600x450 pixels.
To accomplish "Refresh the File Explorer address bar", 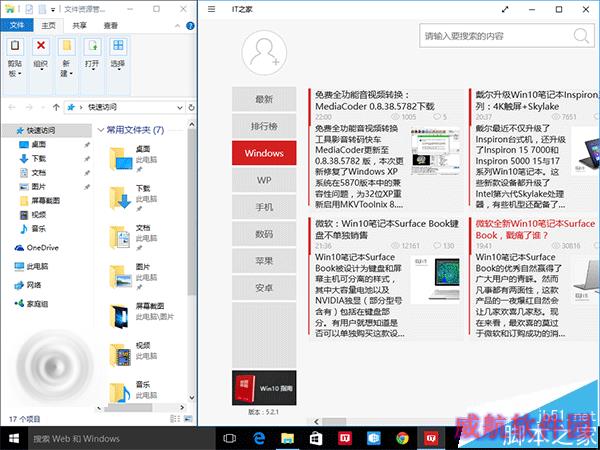I will pos(191,108).
